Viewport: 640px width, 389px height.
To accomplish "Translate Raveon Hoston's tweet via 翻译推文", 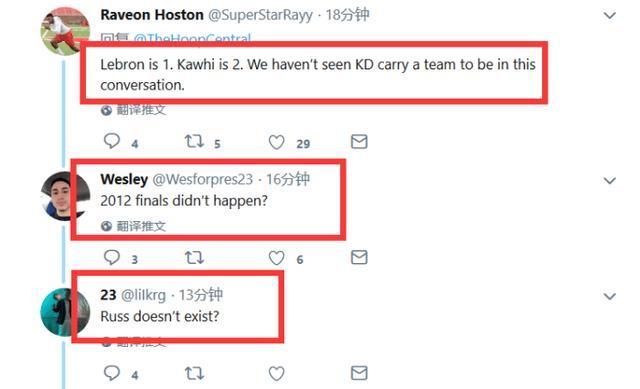I will (x=133, y=110).
